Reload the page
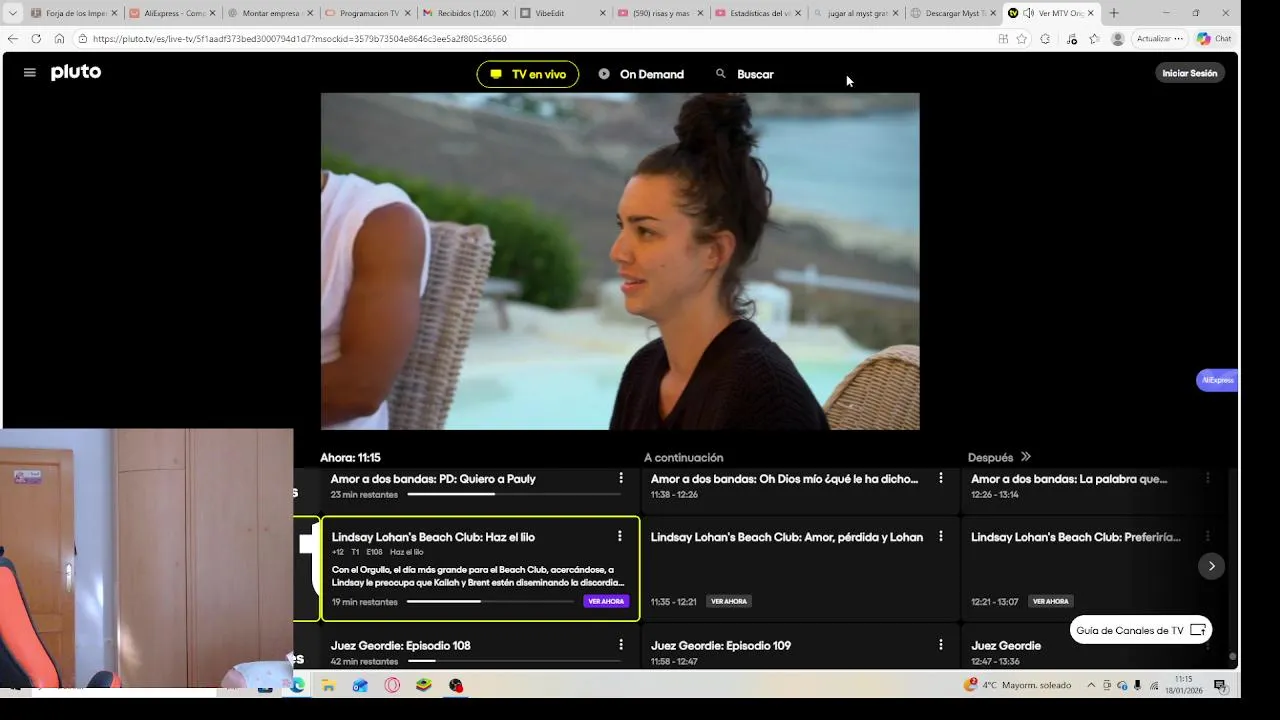Viewport: 1280px width, 720px height. (x=36, y=39)
